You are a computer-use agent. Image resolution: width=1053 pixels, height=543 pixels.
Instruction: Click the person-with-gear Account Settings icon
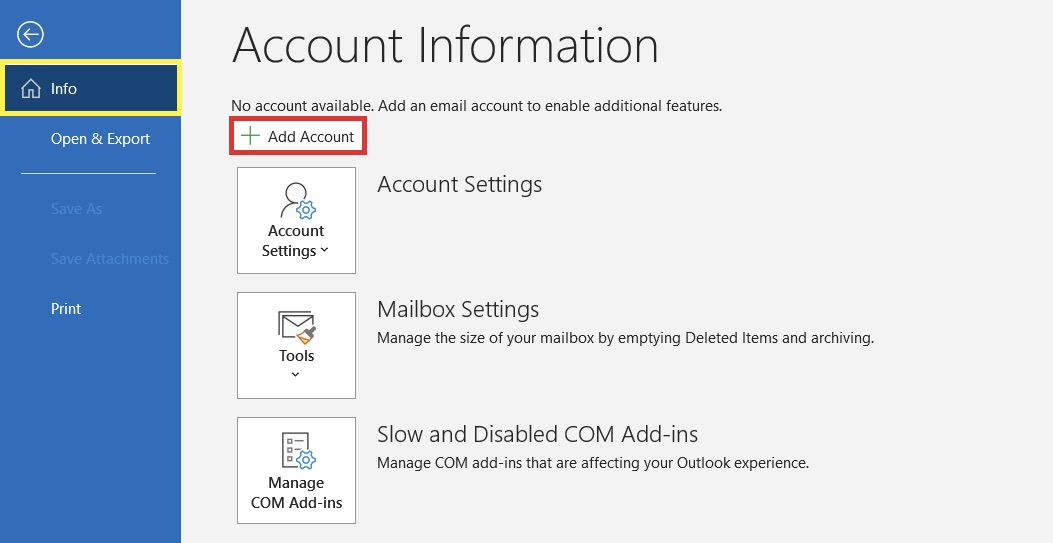(x=296, y=200)
